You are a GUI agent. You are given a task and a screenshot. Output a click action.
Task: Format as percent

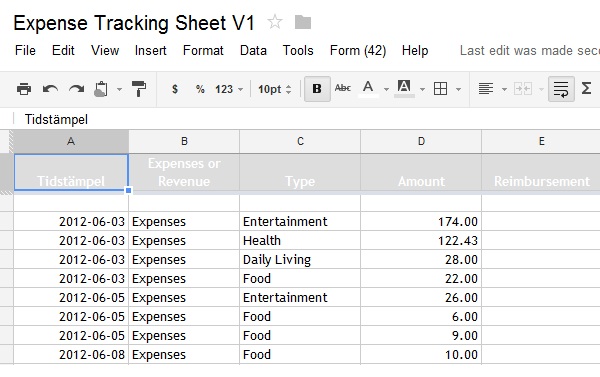200,89
